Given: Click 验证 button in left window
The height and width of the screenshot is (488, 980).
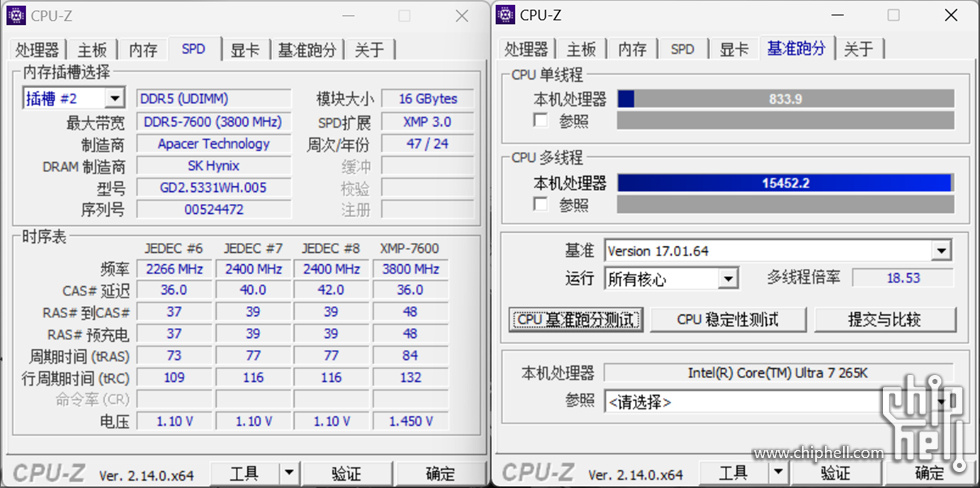Looking at the screenshot, I should [x=346, y=473].
